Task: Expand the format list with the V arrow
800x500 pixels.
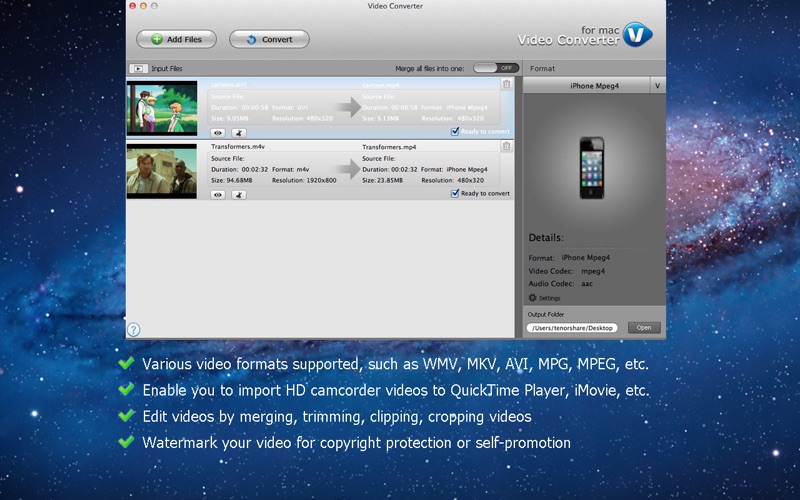Action: (657, 86)
